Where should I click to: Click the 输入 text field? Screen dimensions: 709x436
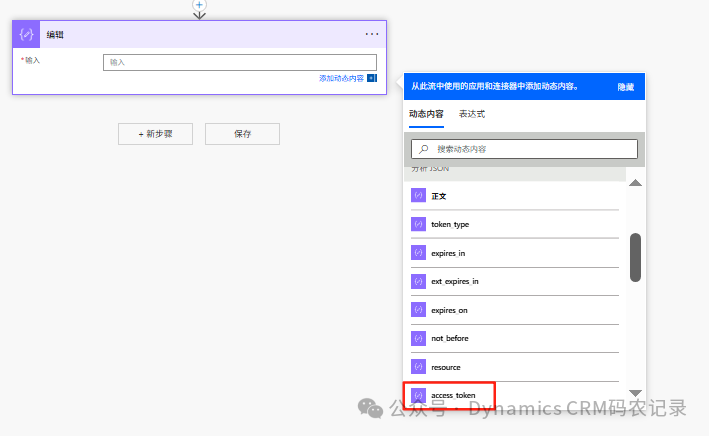[240, 62]
